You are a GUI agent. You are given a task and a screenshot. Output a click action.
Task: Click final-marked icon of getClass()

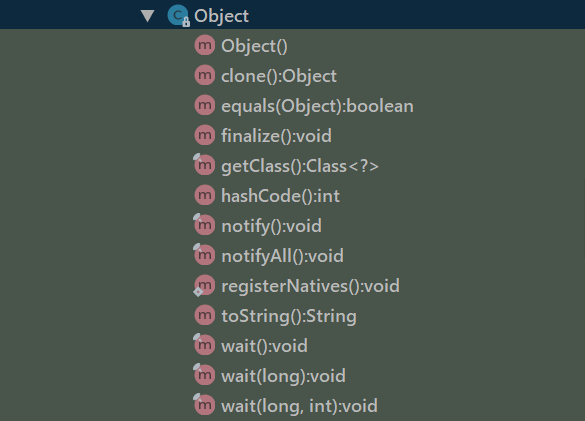click(x=204, y=164)
